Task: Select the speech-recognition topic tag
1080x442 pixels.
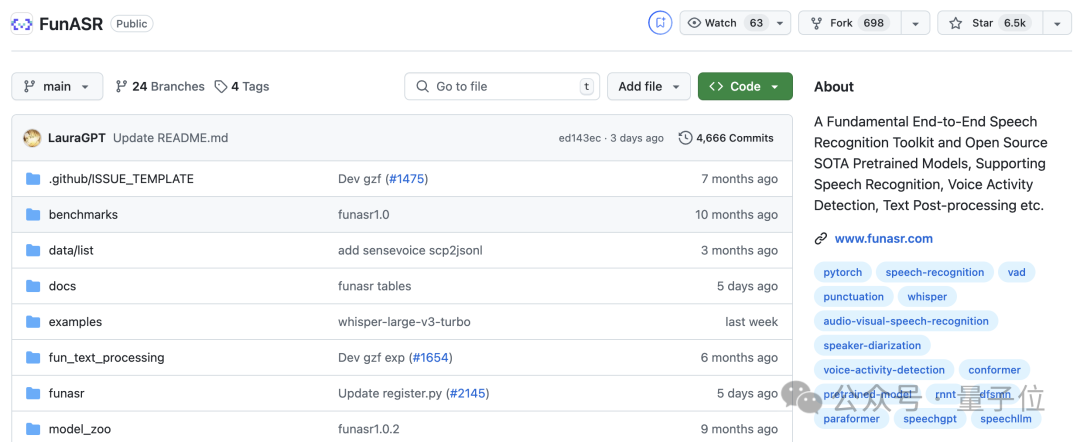Action: (935, 272)
